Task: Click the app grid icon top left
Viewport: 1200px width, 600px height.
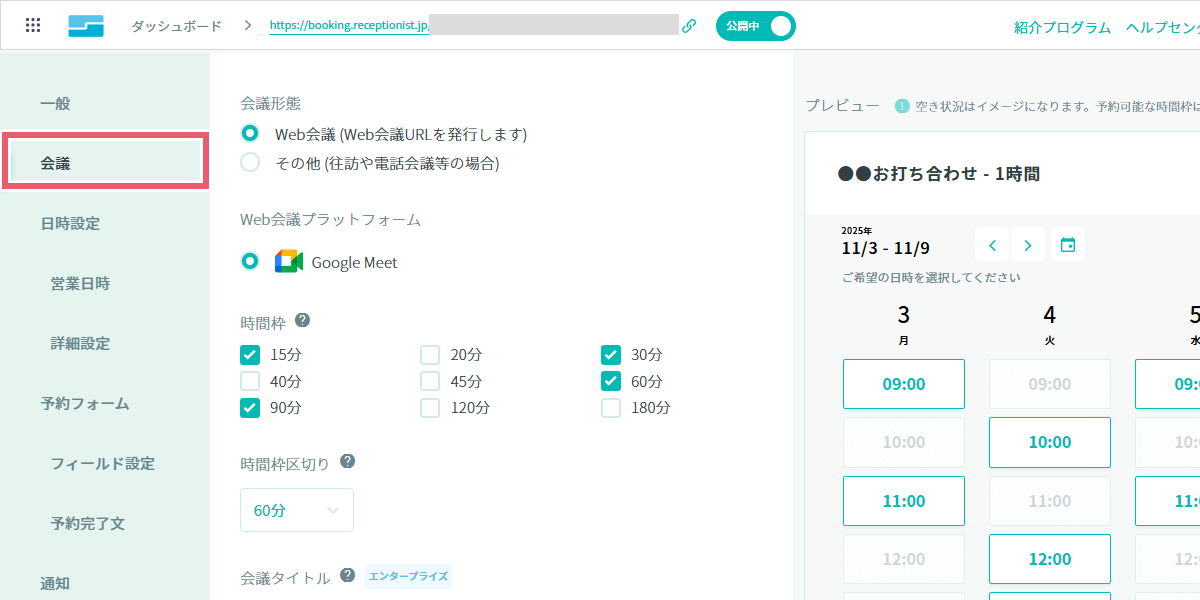Action: tap(33, 24)
